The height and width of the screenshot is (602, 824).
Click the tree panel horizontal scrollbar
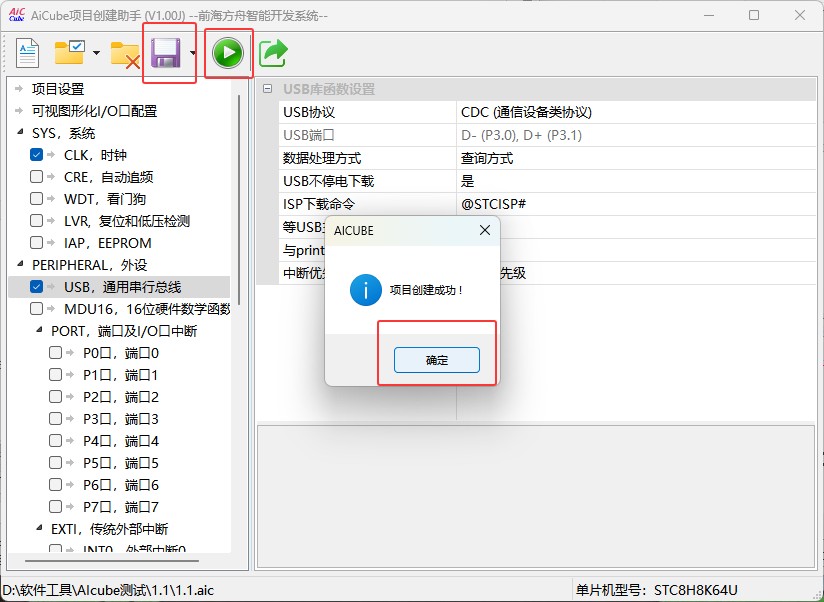point(112,561)
